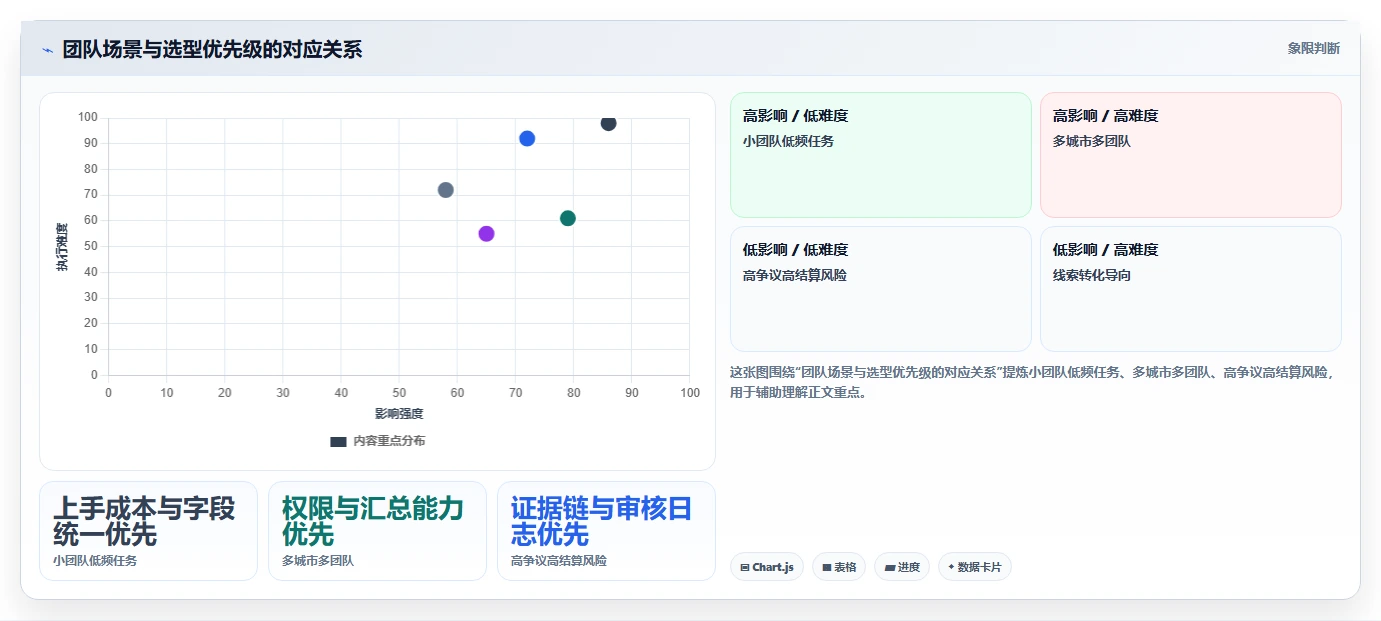Click the 进度 tag chip
The width and height of the screenshot is (1381, 621).
point(902,567)
